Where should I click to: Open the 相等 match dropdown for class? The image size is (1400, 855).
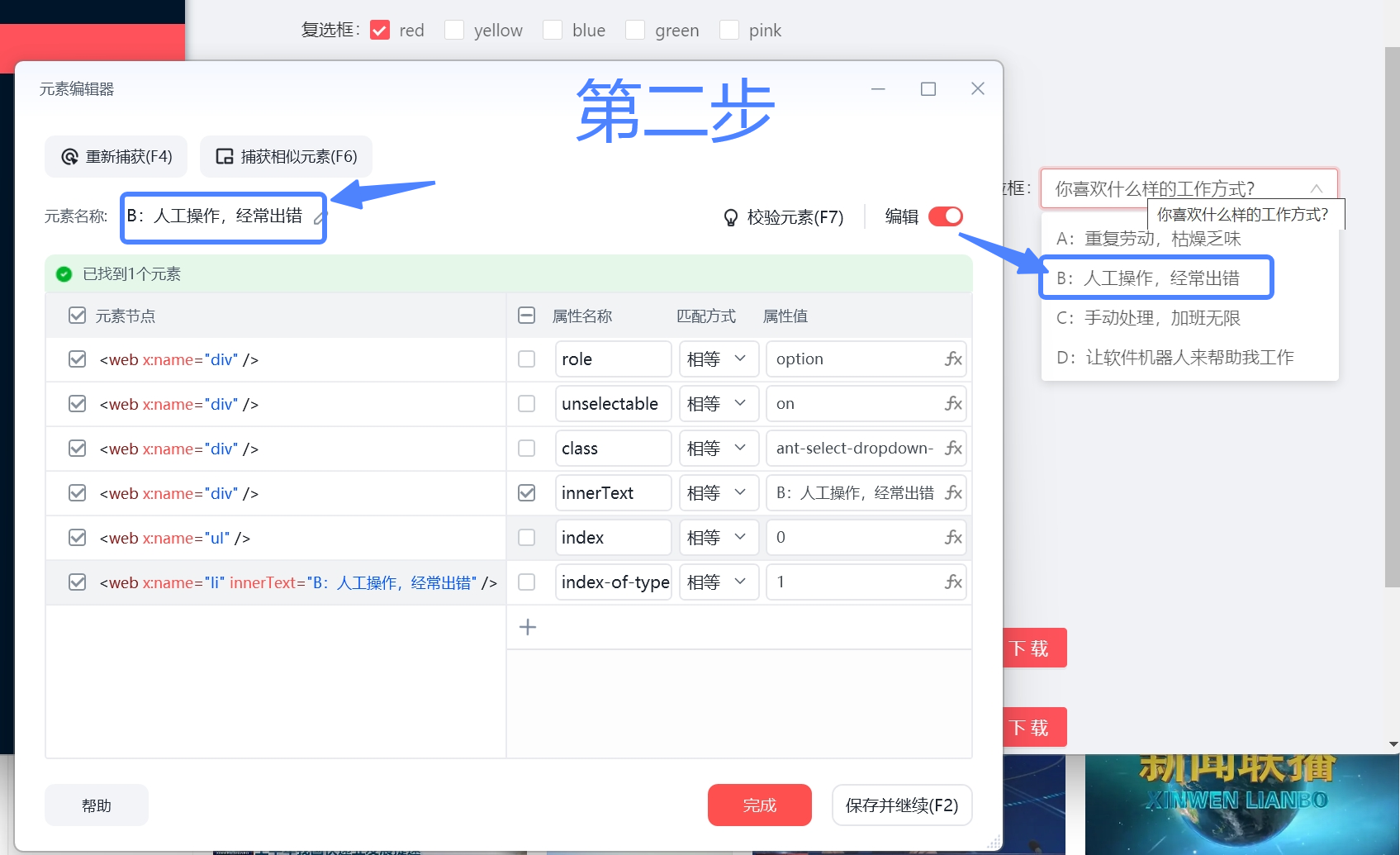point(718,449)
